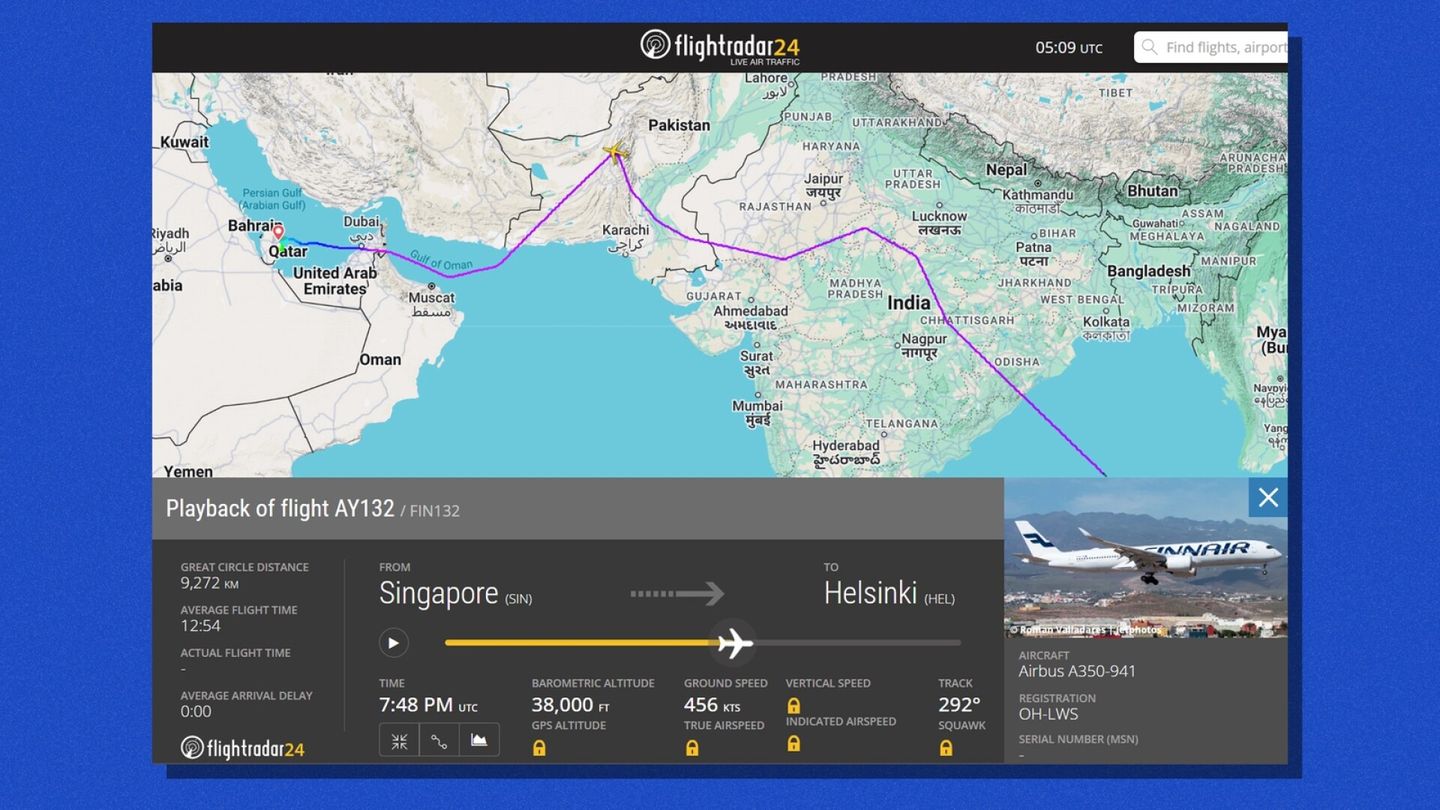Viewport: 1440px width, 810px height.
Task: Click the Karachi label on map
Action: click(626, 230)
